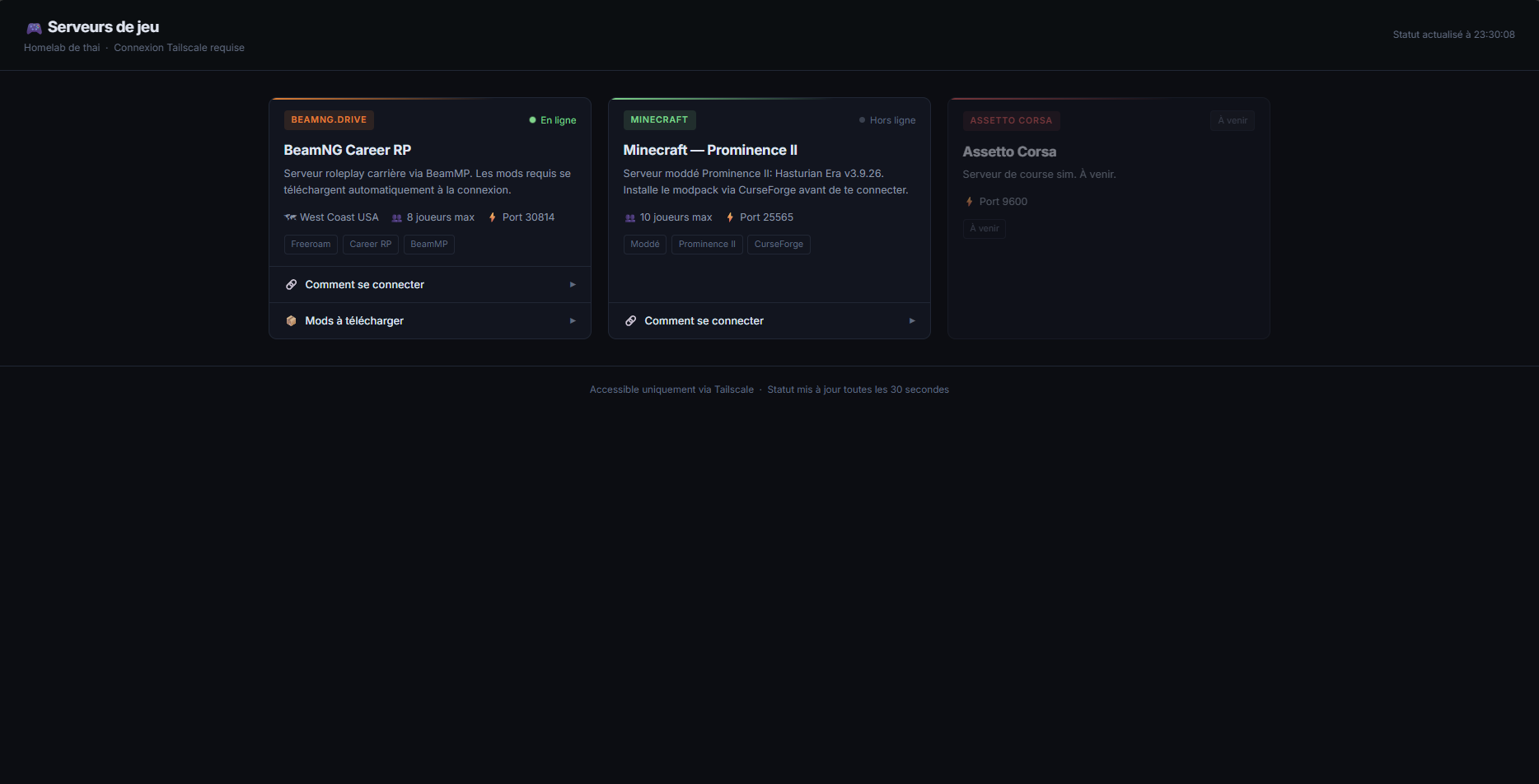The width and height of the screenshot is (1539, 784).
Task: Select the Moddé tag
Action: pyautogui.click(x=645, y=245)
